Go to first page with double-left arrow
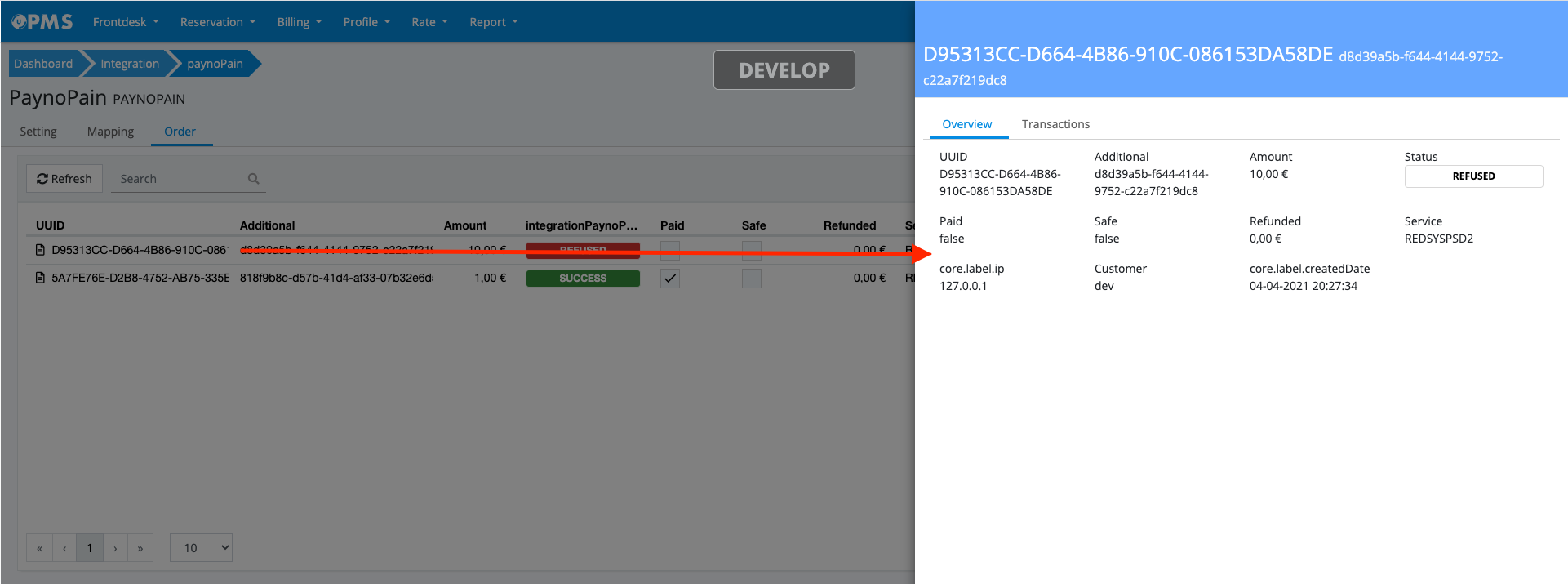1568x584 pixels. coord(39,548)
